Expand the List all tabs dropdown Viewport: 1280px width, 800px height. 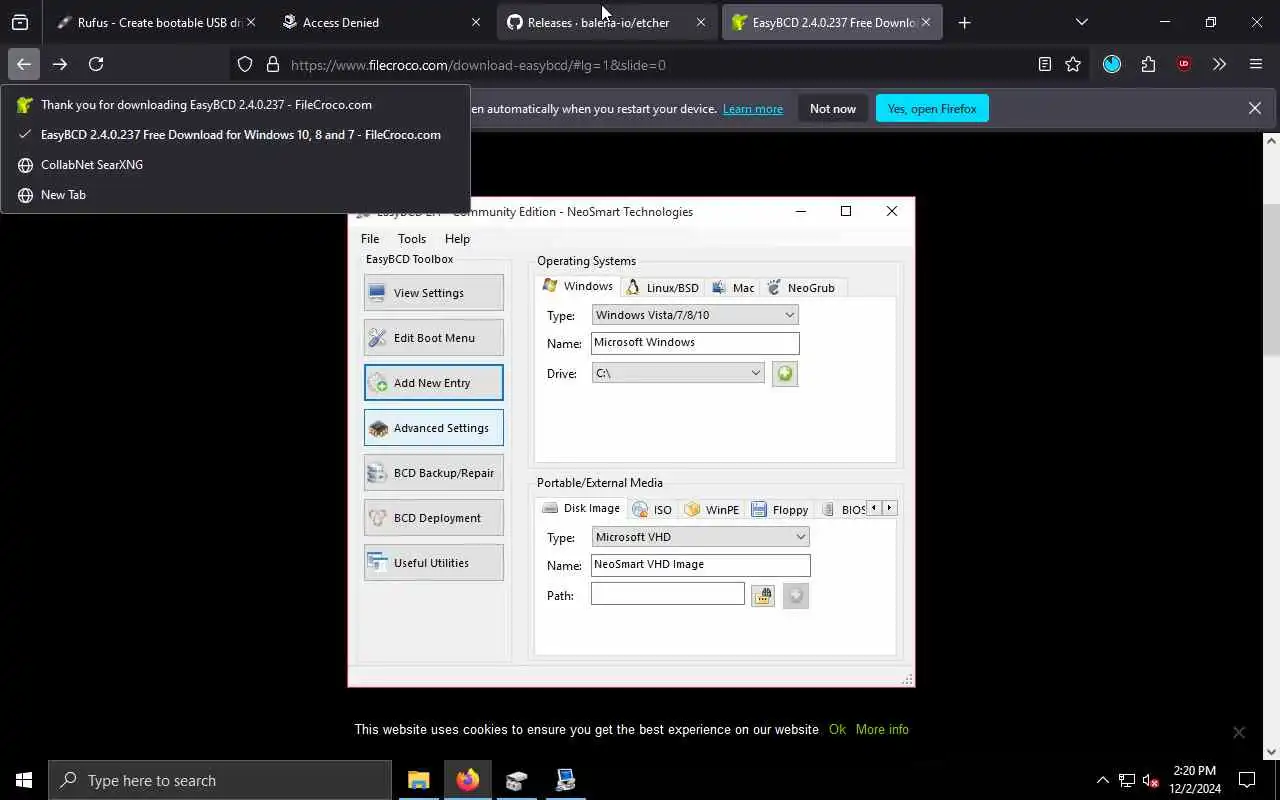click(1081, 22)
